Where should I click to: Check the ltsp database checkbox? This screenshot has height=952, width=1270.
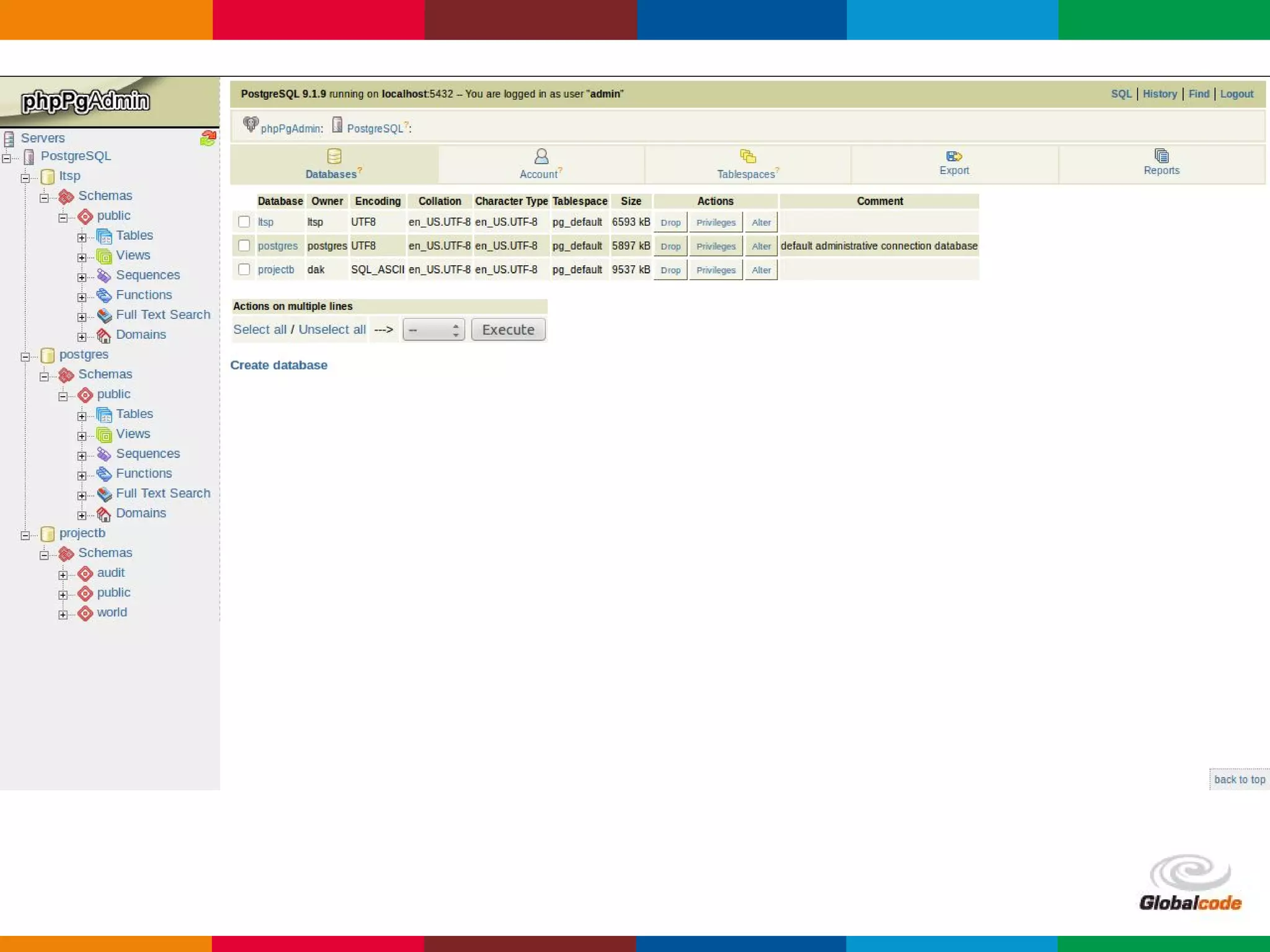[x=244, y=222]
